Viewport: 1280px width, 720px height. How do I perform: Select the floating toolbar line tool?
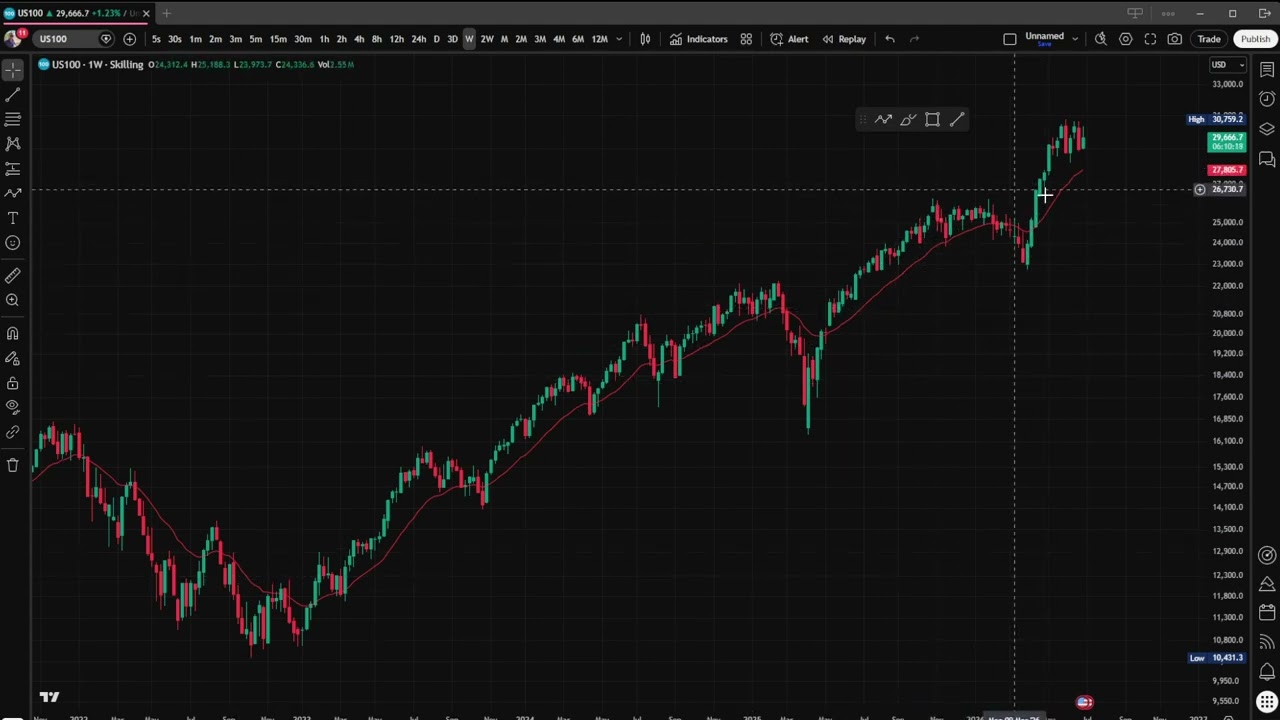pyautogui.click(x=957, y=120)
